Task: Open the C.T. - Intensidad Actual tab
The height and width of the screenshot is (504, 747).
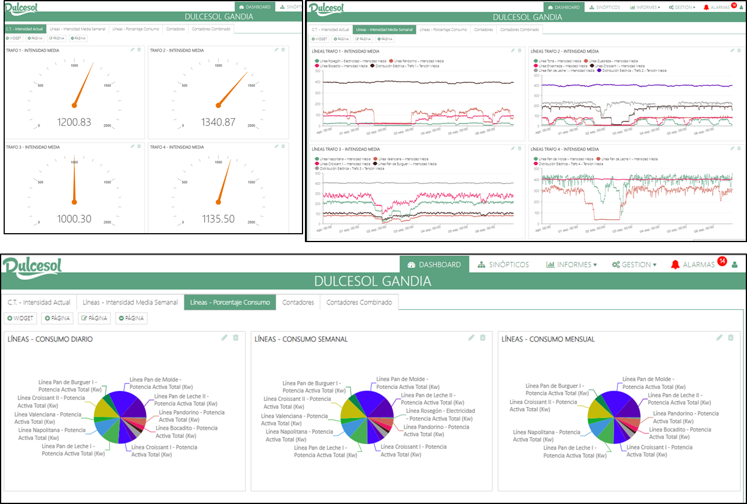Action: tap(39, 302)
